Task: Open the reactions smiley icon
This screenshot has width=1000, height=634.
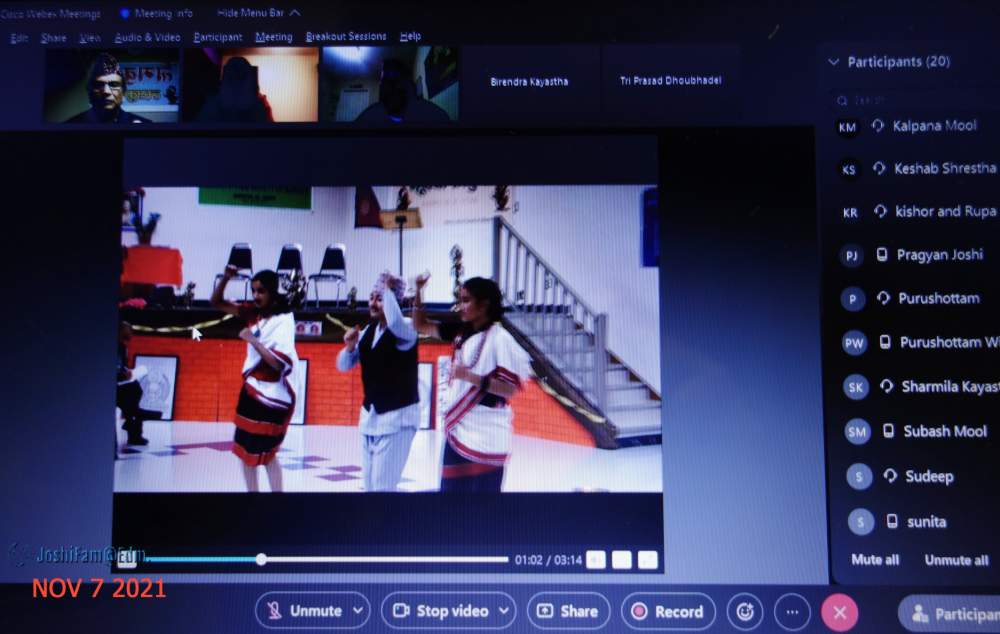Action: pos(745,612)
